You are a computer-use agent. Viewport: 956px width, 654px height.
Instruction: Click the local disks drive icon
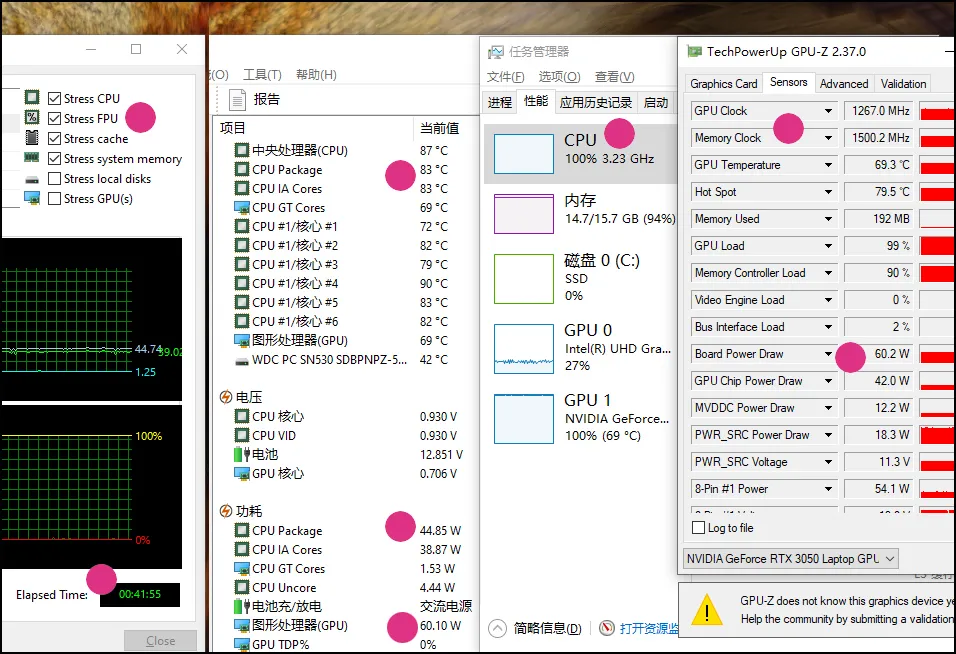coord(32,179)
